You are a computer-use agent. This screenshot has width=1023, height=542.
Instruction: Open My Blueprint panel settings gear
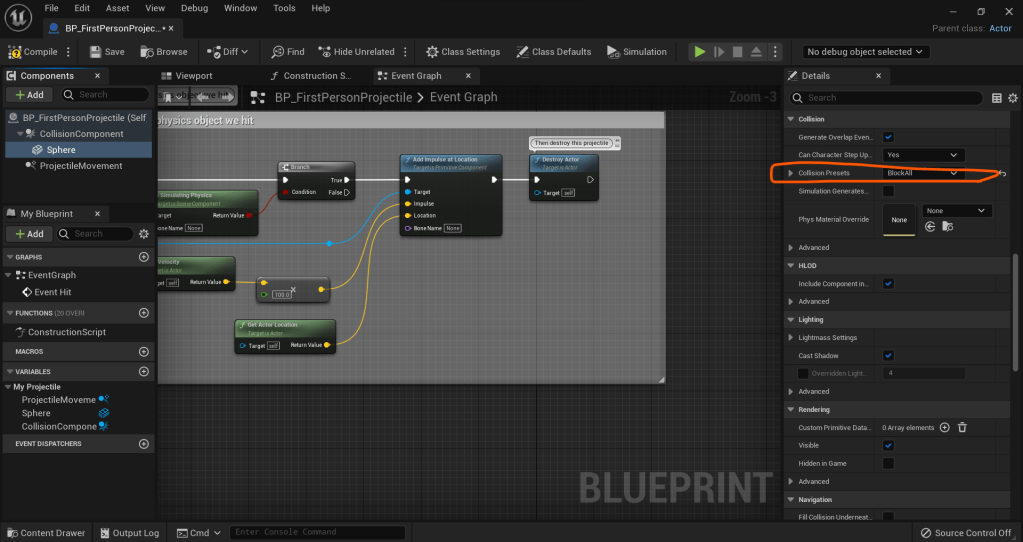pos(143,234)
